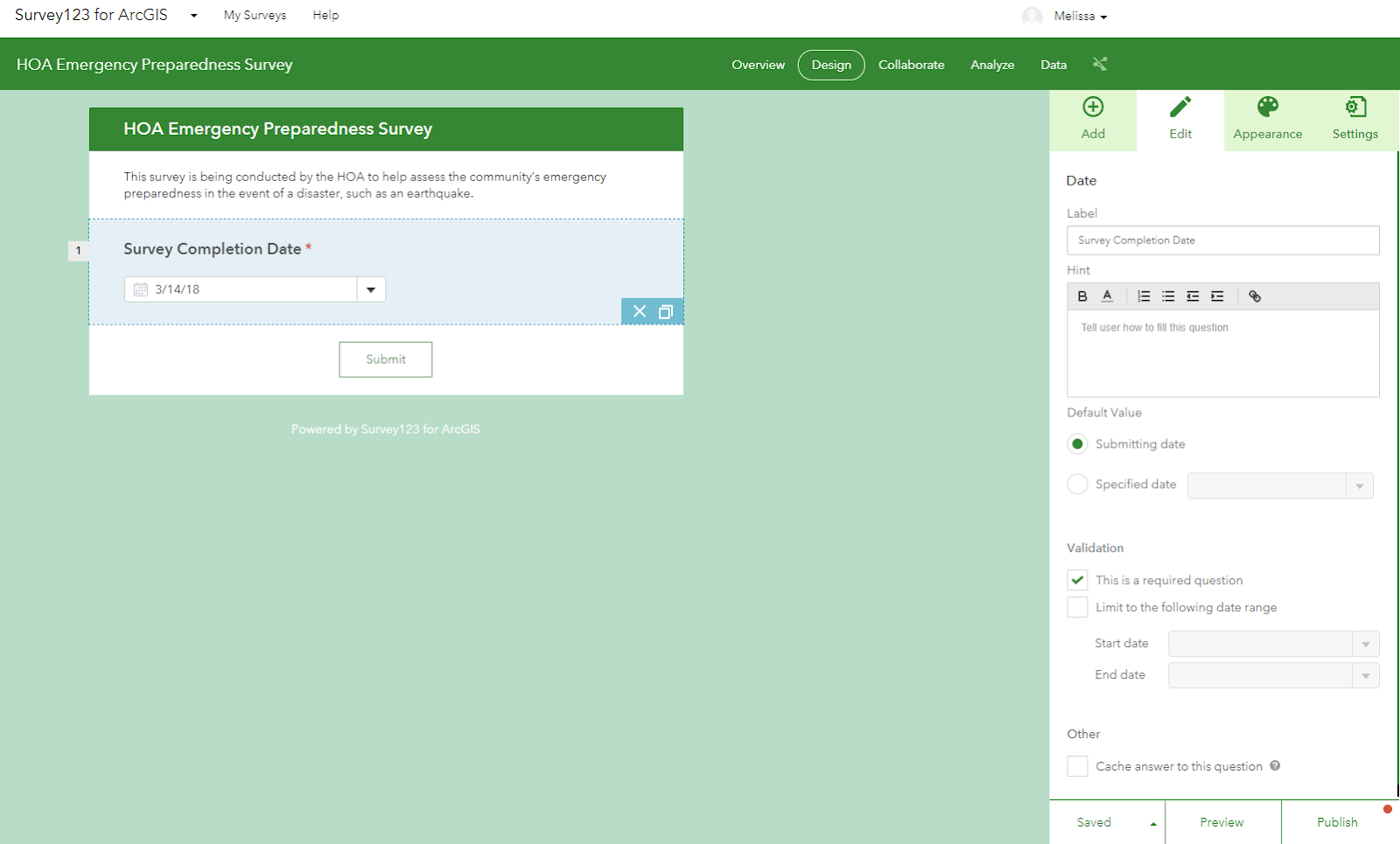Click the unlink/pin icon in the header bar

tap(1100, 64)
